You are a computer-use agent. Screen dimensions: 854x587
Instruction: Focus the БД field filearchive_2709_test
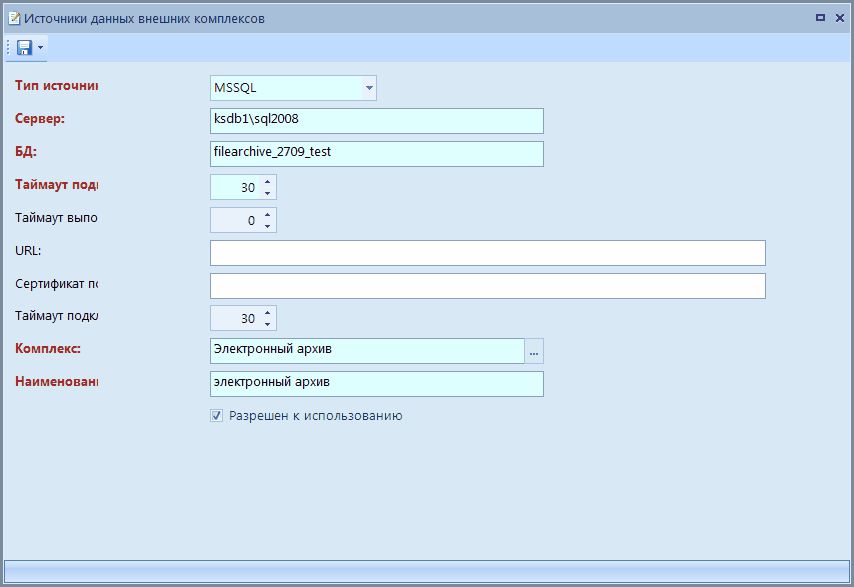[376, 154]
